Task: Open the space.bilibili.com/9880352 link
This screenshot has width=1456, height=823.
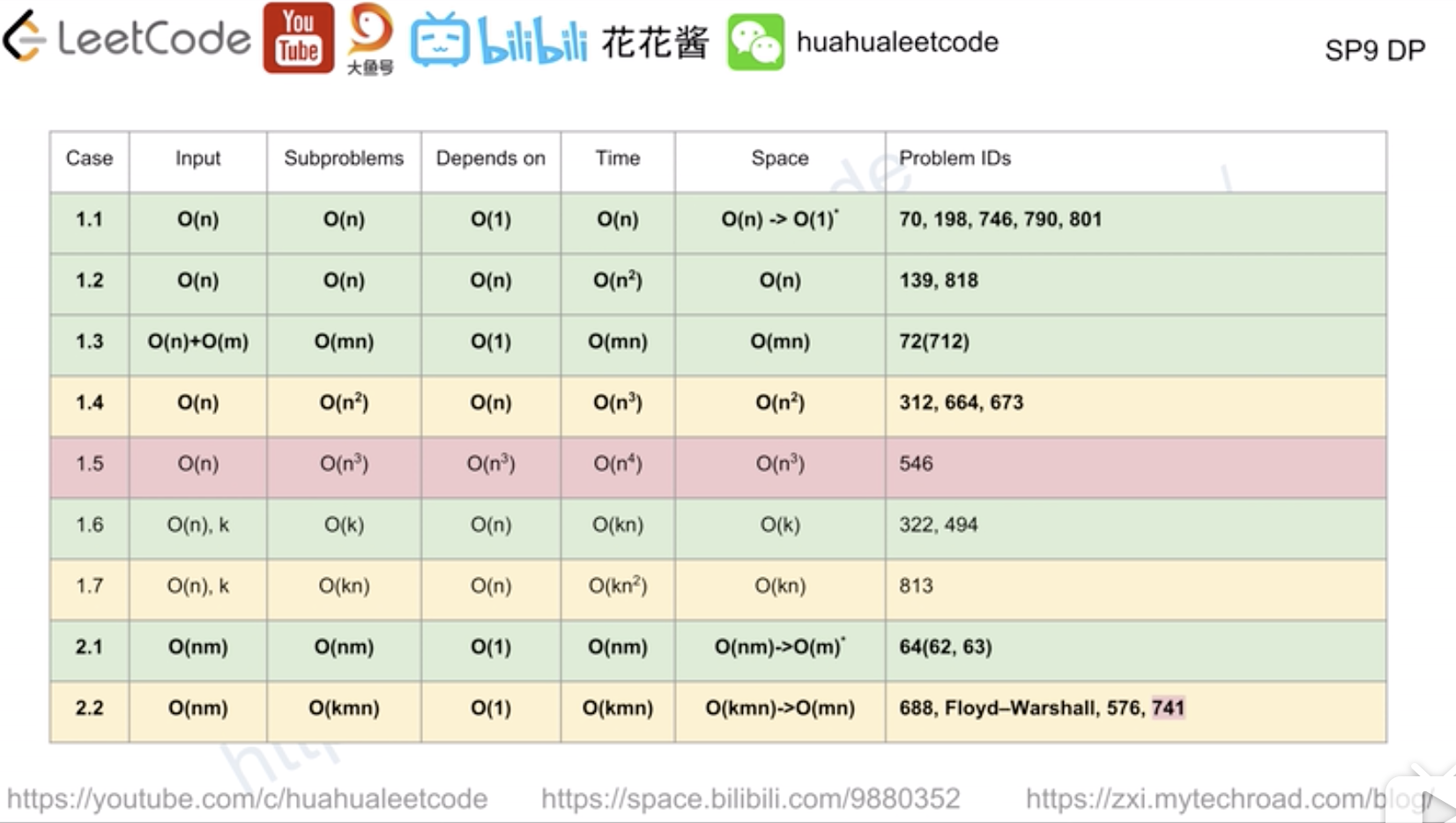Action: click(750, 798)
